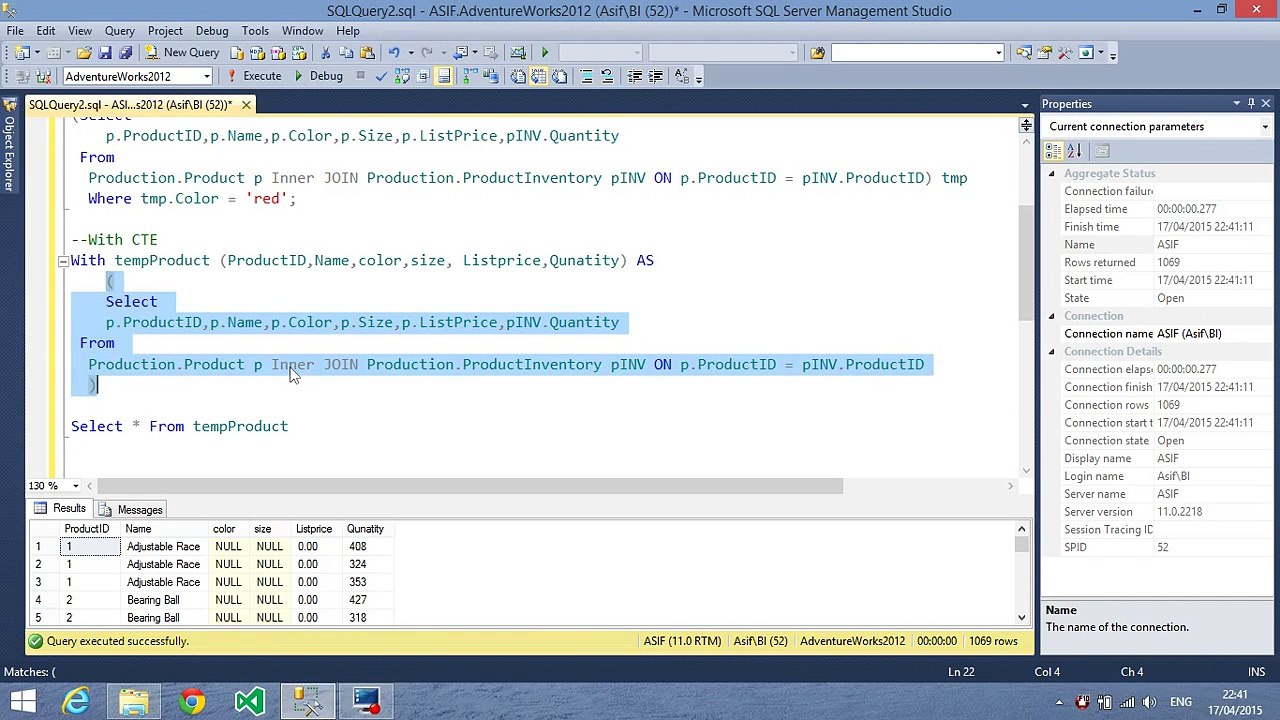
Task: Open the Properties window position dropdown arrow
Action: (1236, 104)
